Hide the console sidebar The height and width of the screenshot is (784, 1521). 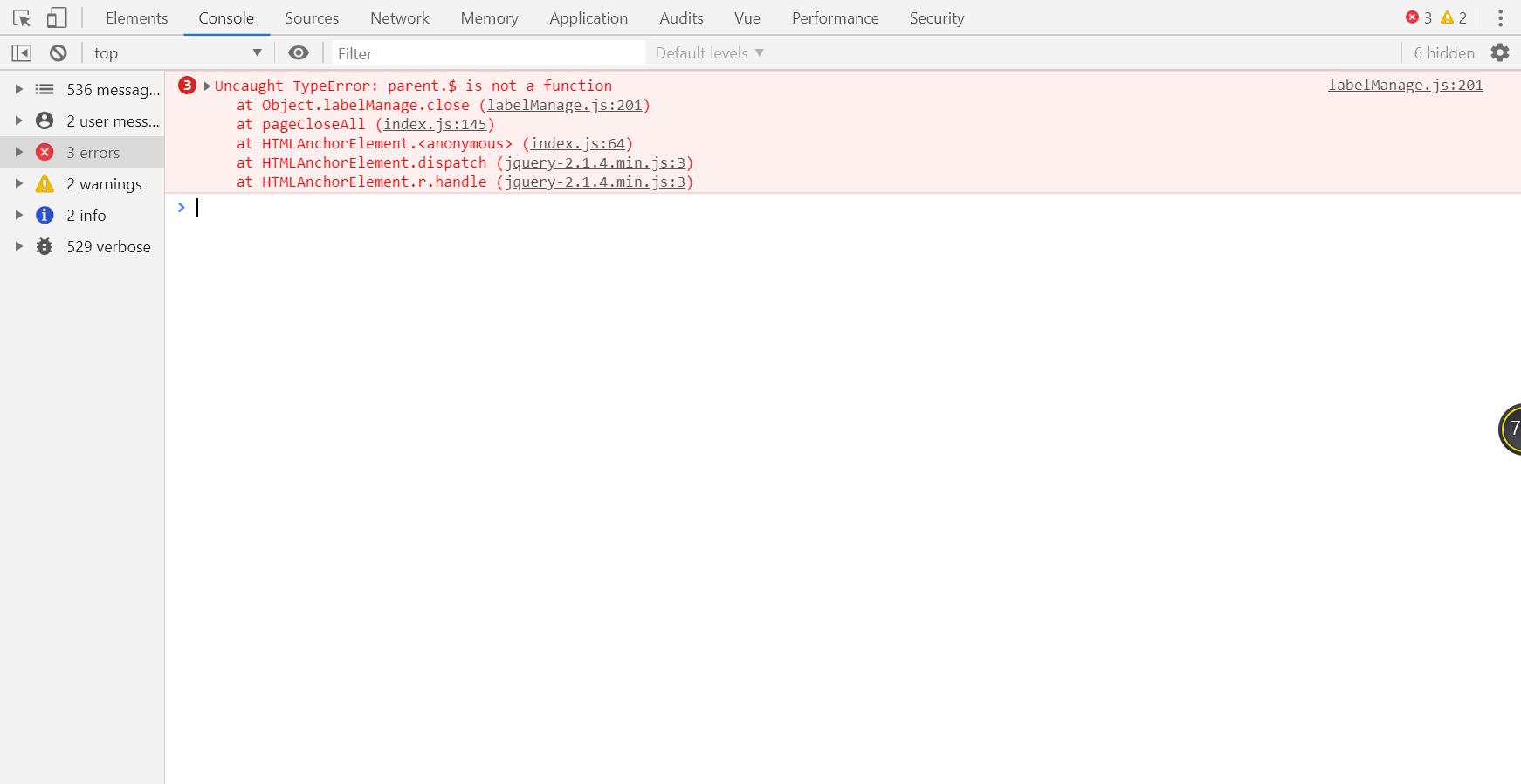click(22, 53)
